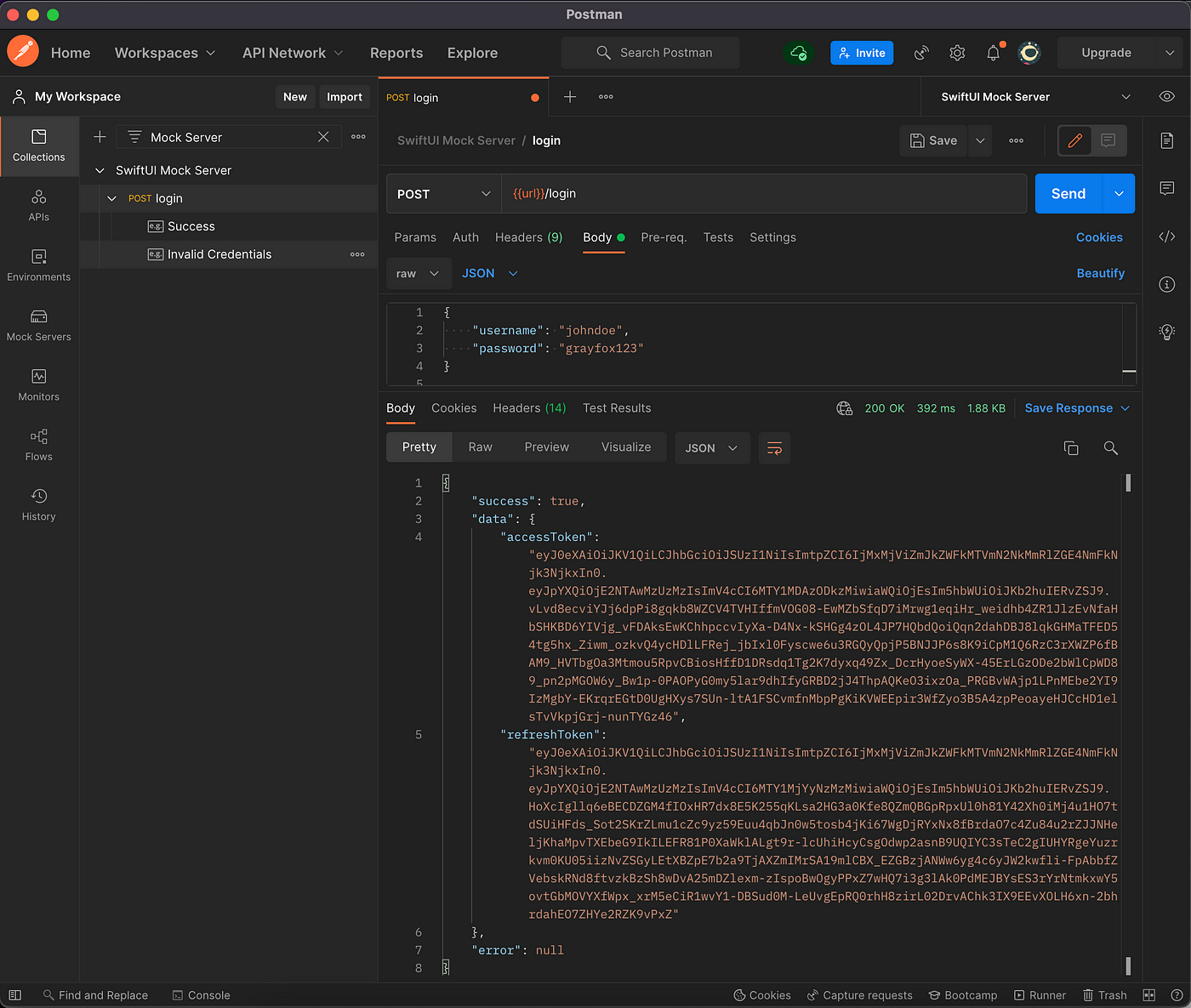Click the Import button
The image size is (1191, 1008).
point(345,97)
